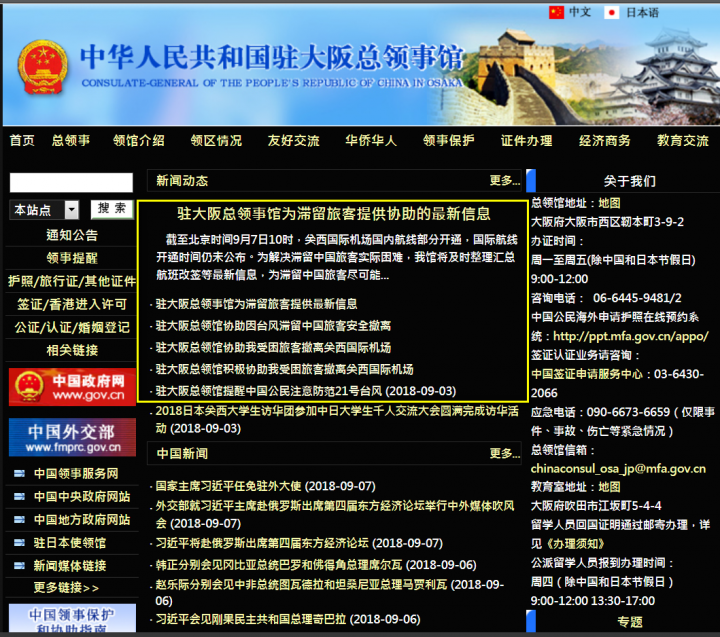Click the search text input box
Viewport: 720px width, 637px height.
pyautogui.click(x=71, y=182)
